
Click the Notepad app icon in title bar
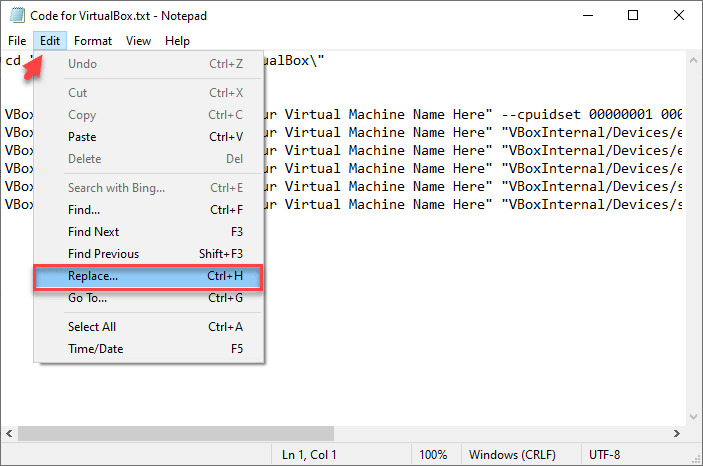tap(14, 15)
